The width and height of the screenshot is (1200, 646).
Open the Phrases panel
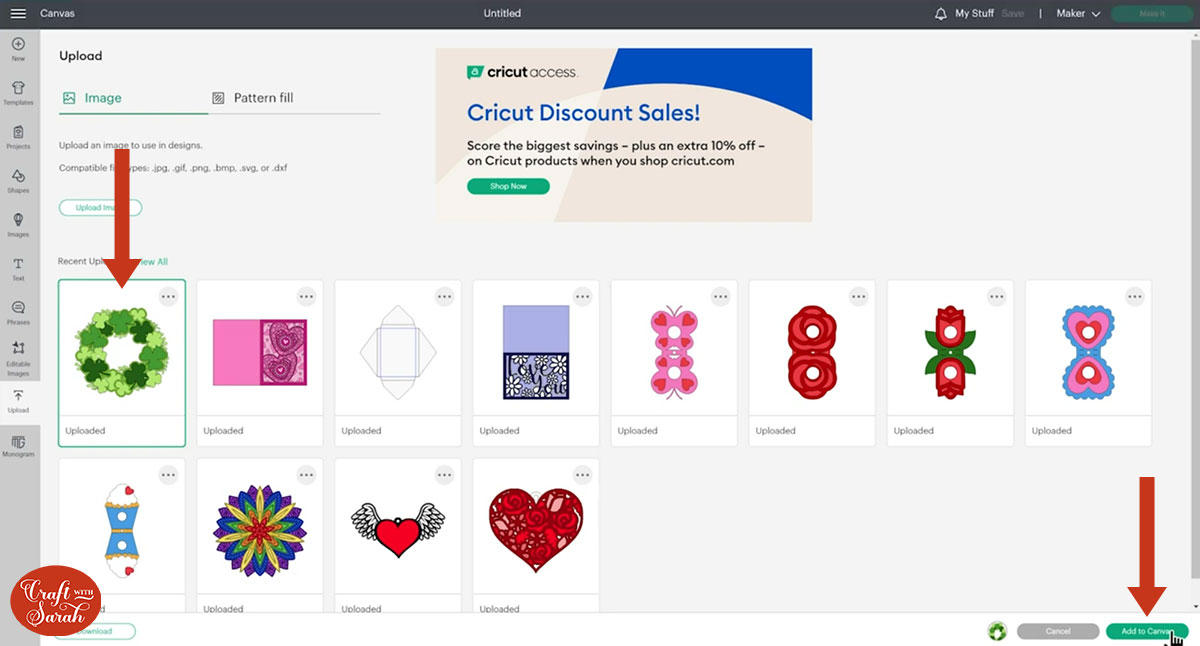coord(18,312)
